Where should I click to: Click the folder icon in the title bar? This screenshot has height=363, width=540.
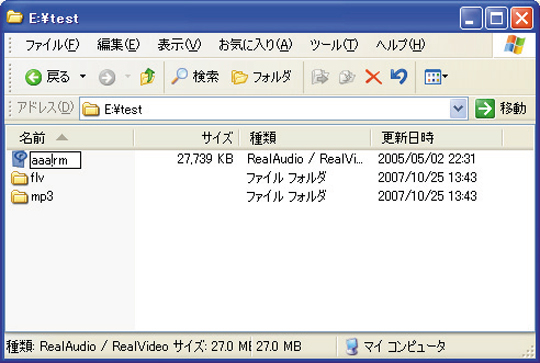tap(15, 17)
